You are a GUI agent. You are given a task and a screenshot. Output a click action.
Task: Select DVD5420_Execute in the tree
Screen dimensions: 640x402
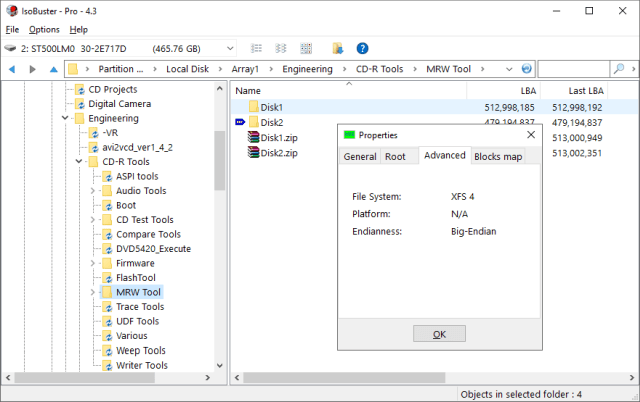coord(153,249)
